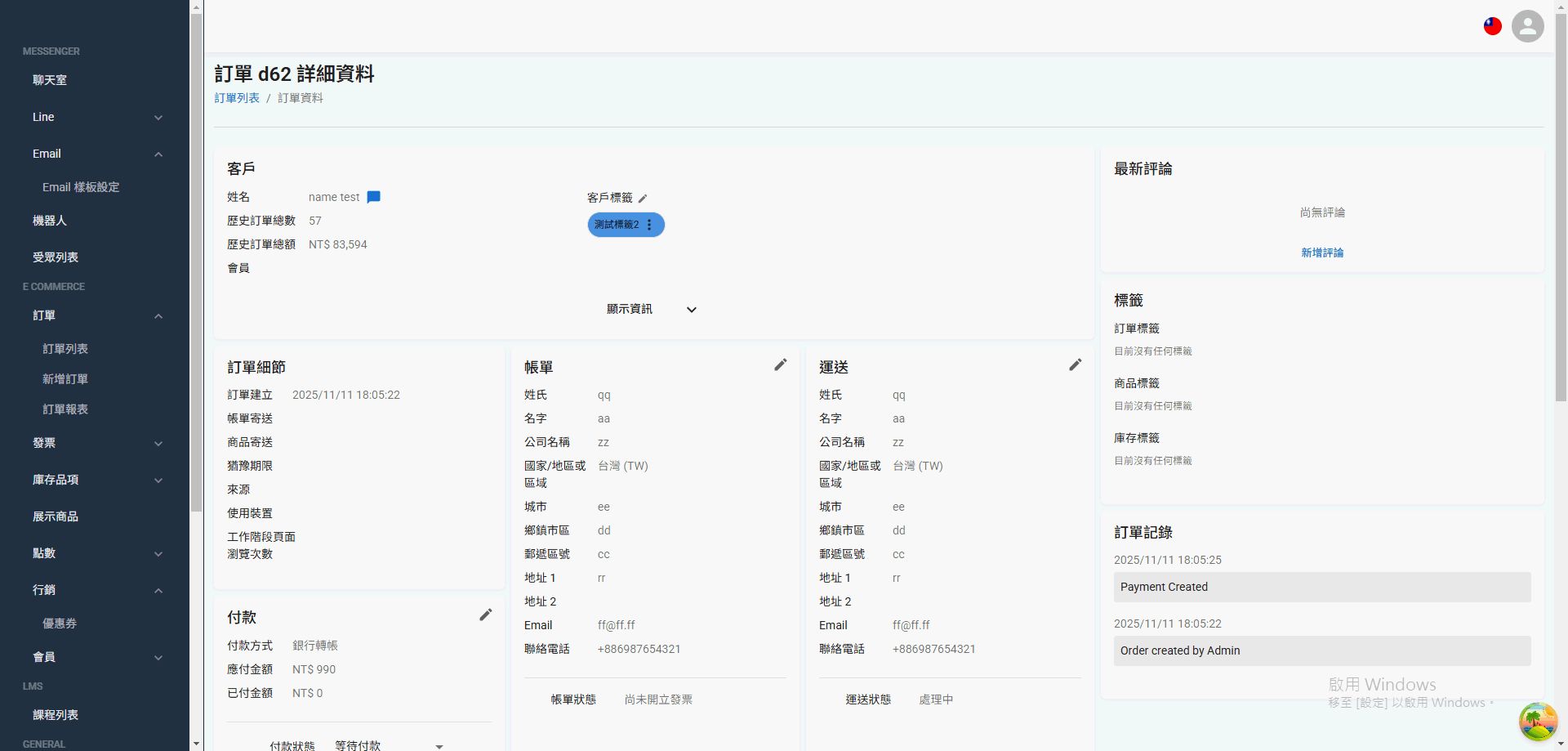Click the log timestamp 2025/11/11 18:05:25
Screen dimensions: 1568x751
1168,560
